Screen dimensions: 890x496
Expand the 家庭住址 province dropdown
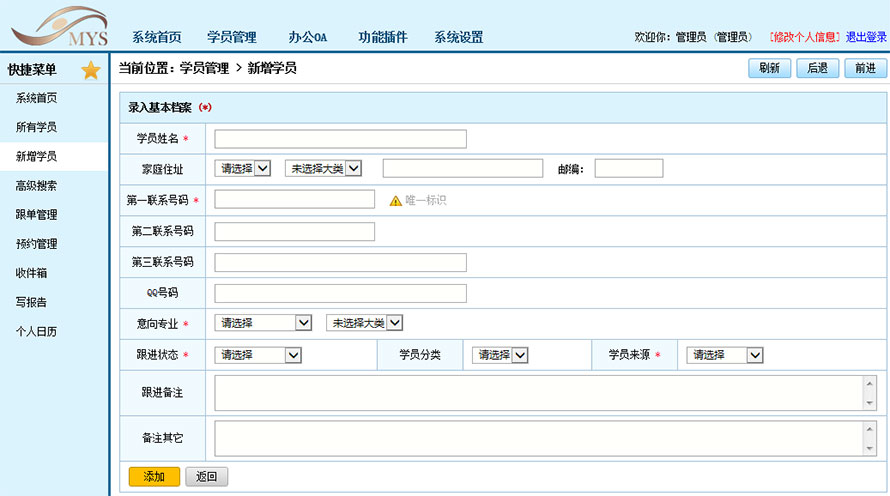(243, 169)
